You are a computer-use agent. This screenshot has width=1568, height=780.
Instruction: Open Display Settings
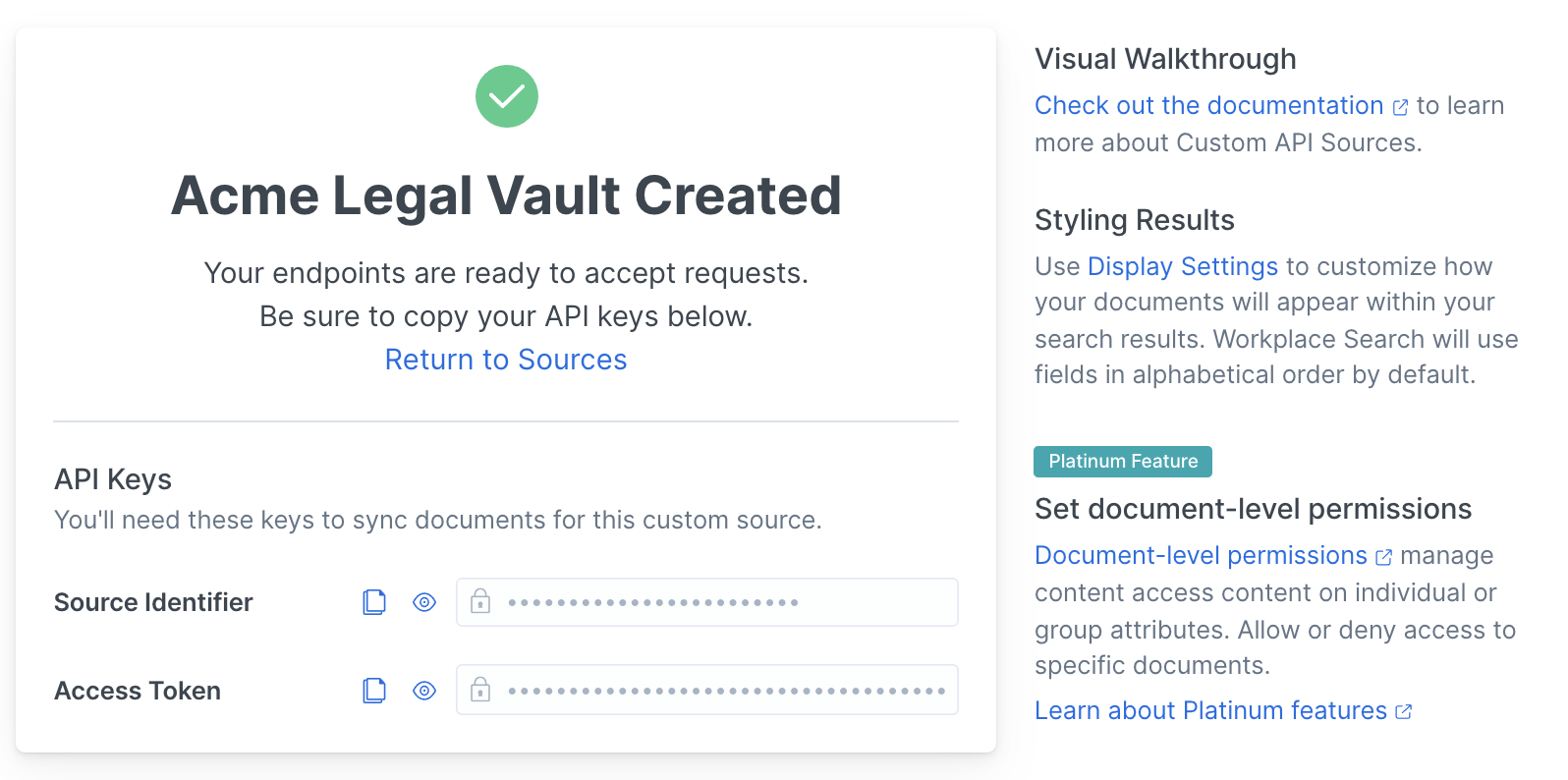[x=1183, y=266]
